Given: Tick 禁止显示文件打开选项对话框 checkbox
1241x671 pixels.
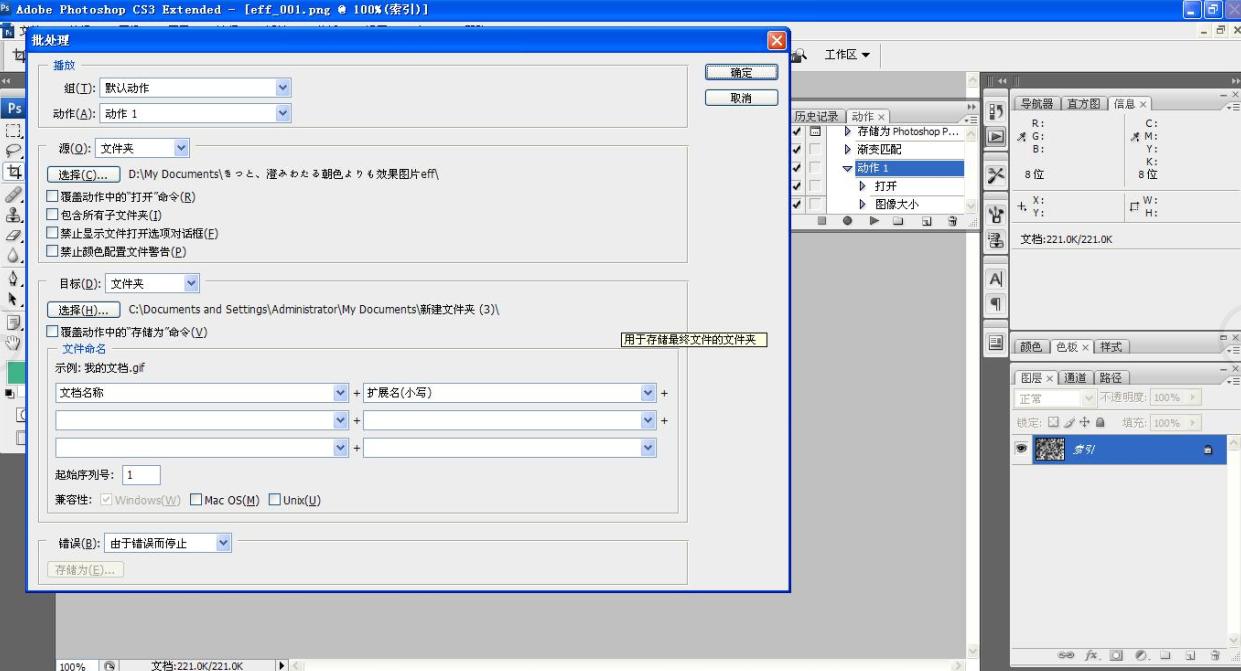Looking at the screenshot, I should click(x=53, y=233).
